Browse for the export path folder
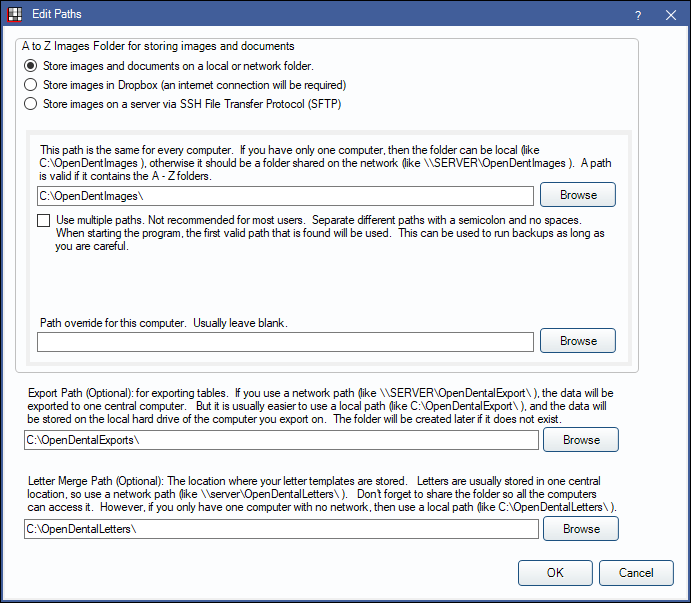 [x=581, y=439]
